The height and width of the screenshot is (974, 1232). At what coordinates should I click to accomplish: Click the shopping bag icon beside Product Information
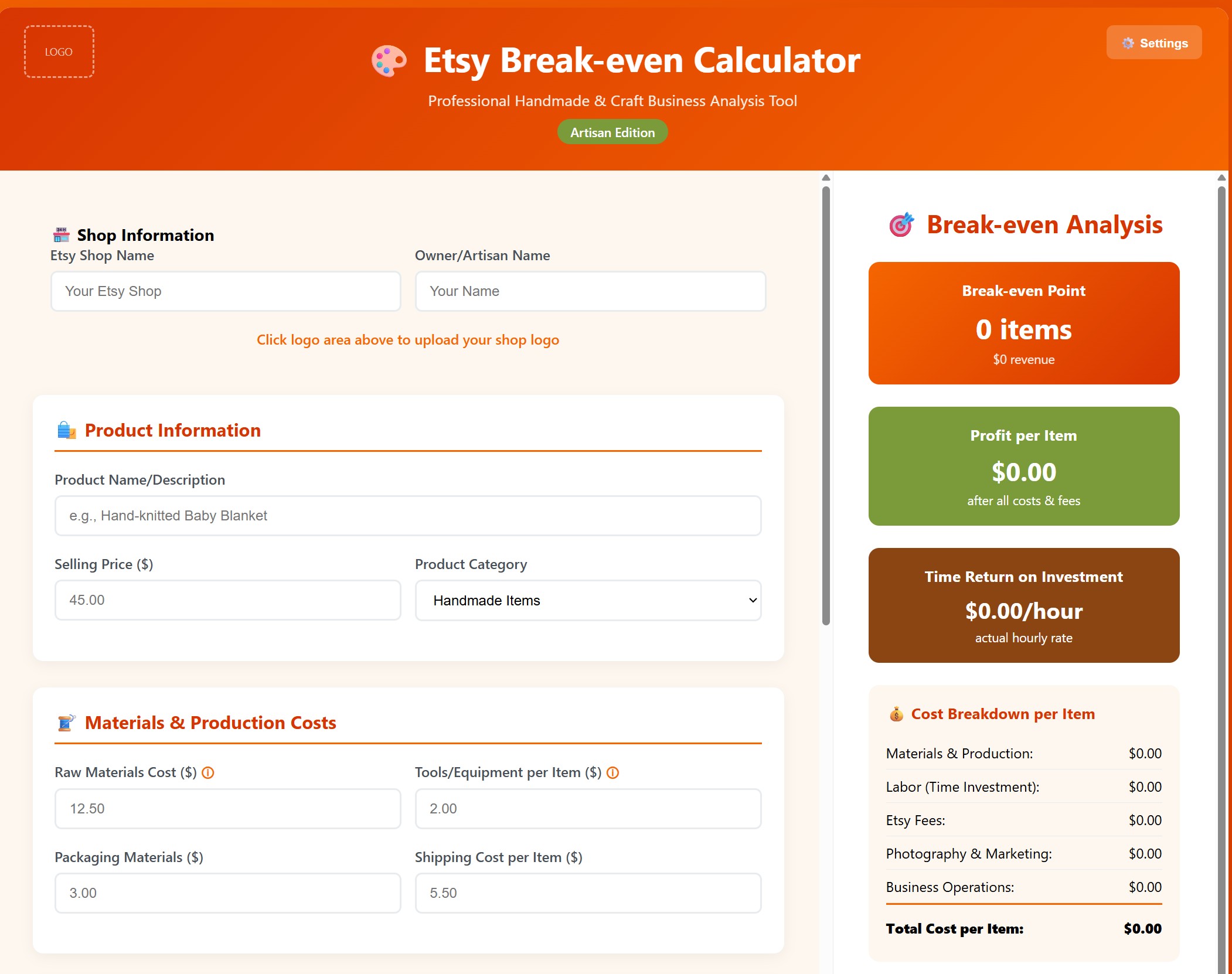(x=66, y=430)
